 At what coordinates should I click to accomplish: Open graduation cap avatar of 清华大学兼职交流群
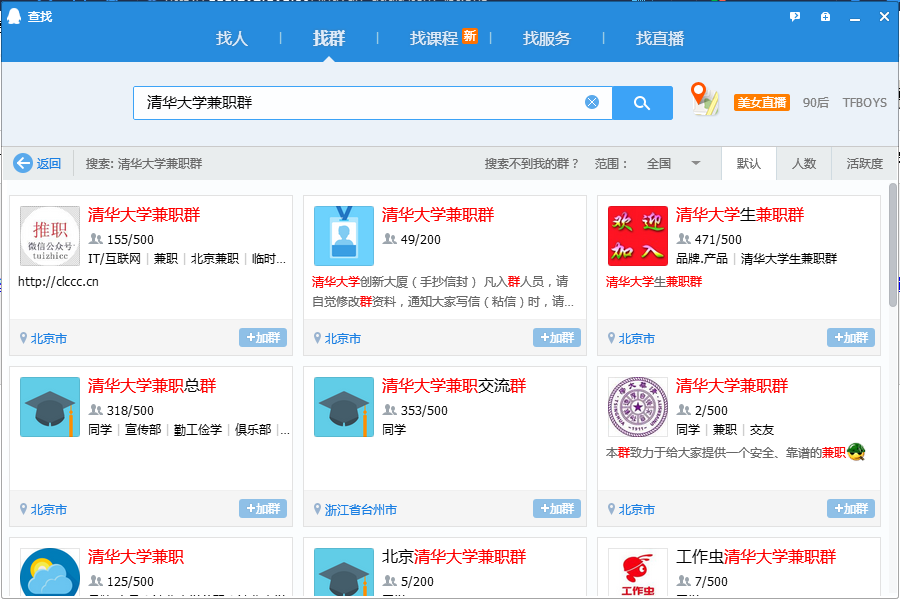[344, 407]
